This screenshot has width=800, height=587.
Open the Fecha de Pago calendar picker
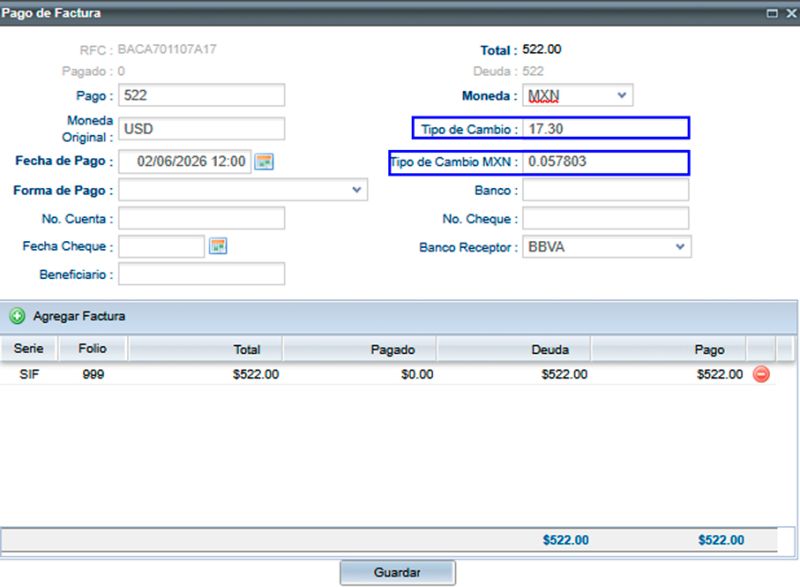tap(264, 162)
